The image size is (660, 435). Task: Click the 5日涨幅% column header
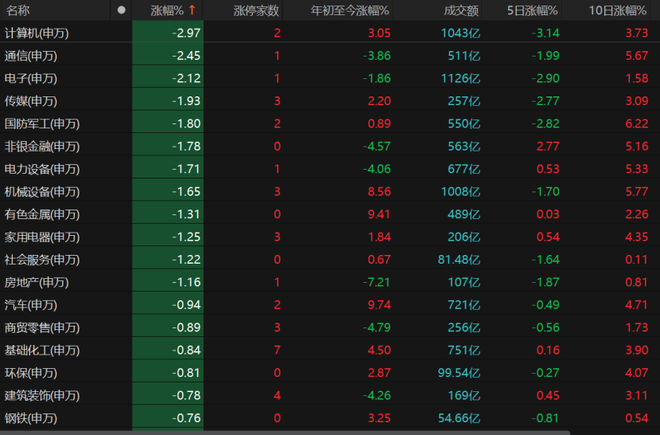pyautogui.click(x=532, y=10)
